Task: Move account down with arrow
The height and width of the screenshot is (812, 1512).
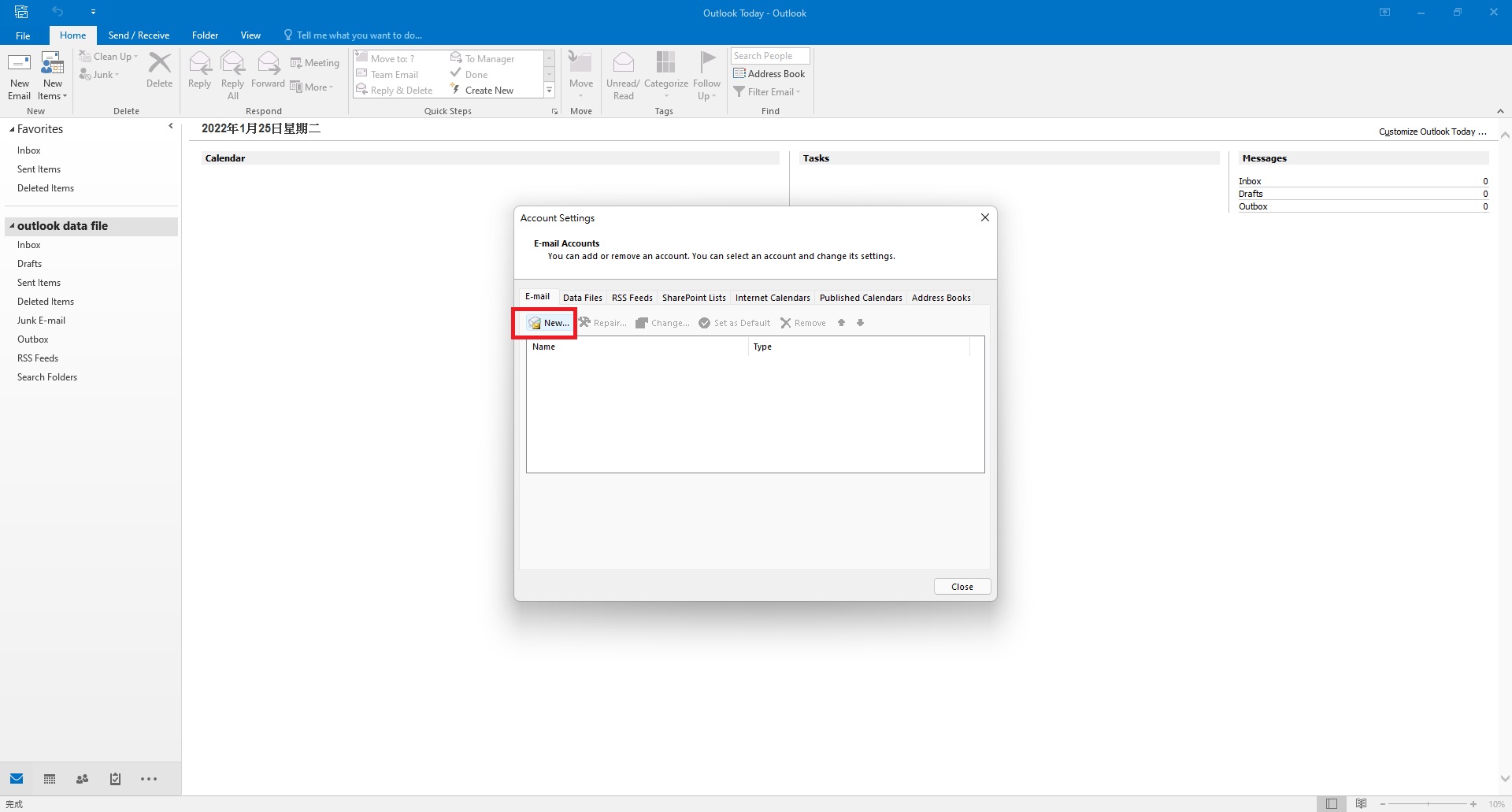Action: (x=861, y=323)
